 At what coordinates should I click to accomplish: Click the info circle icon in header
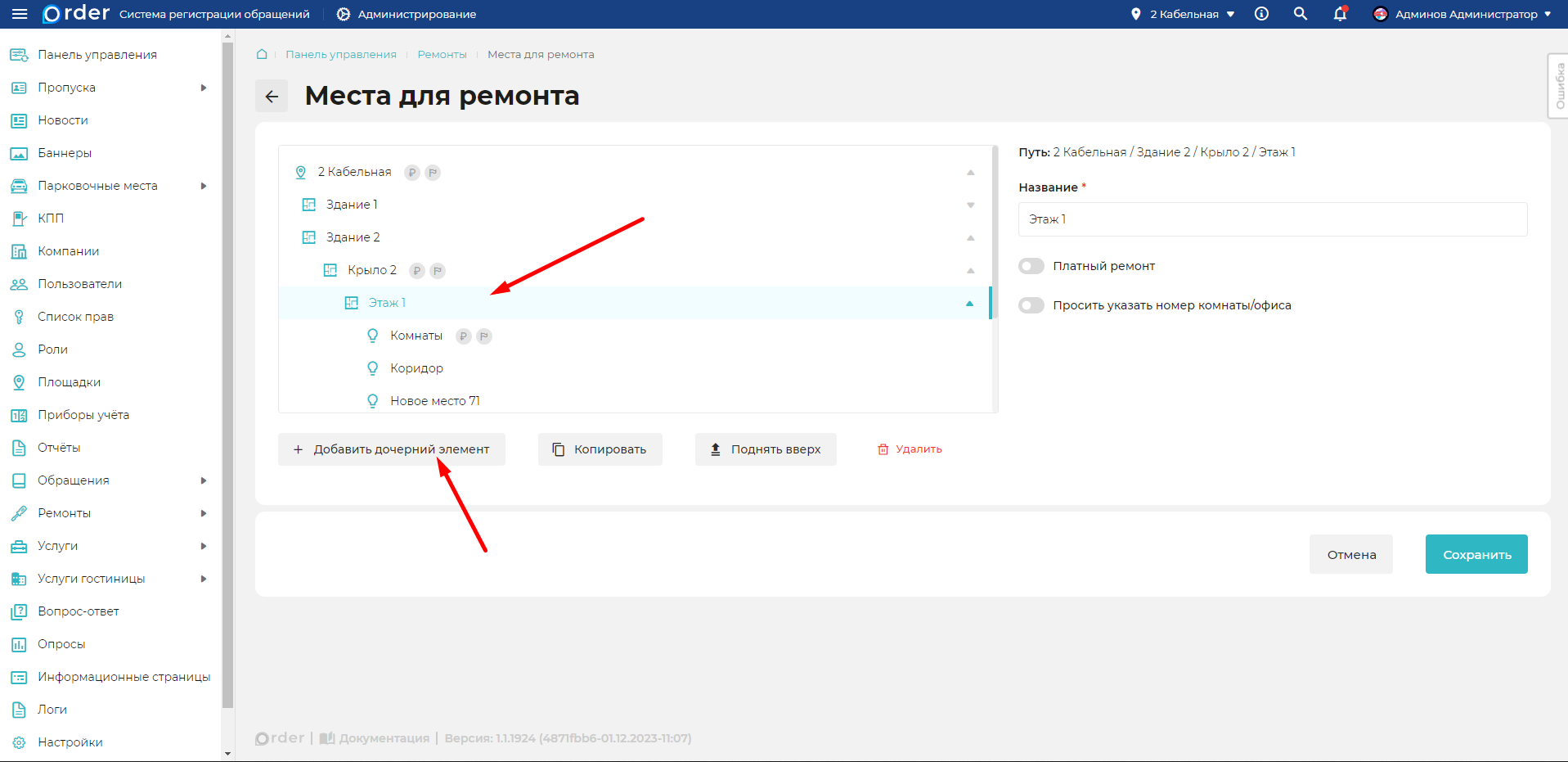tap(1261, 14)
